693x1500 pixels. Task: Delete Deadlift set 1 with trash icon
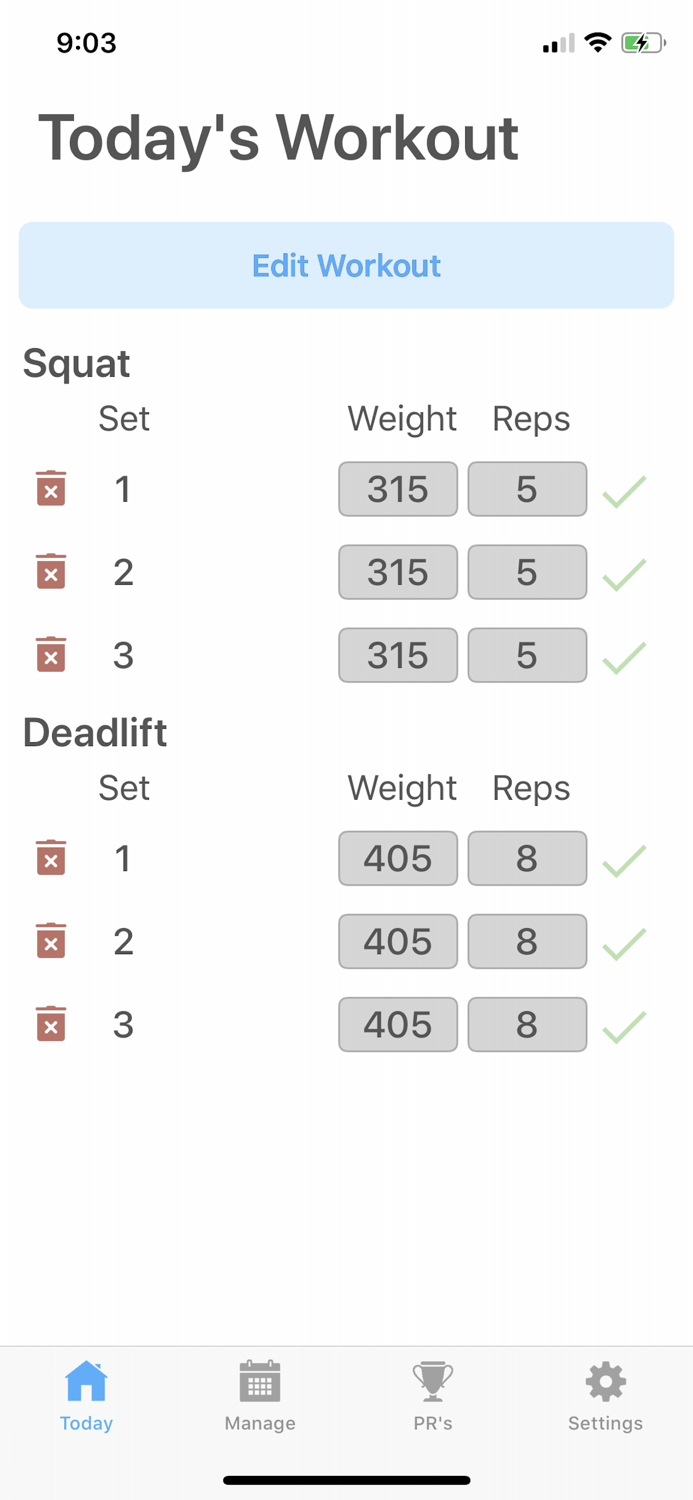[x=51, y=858]
